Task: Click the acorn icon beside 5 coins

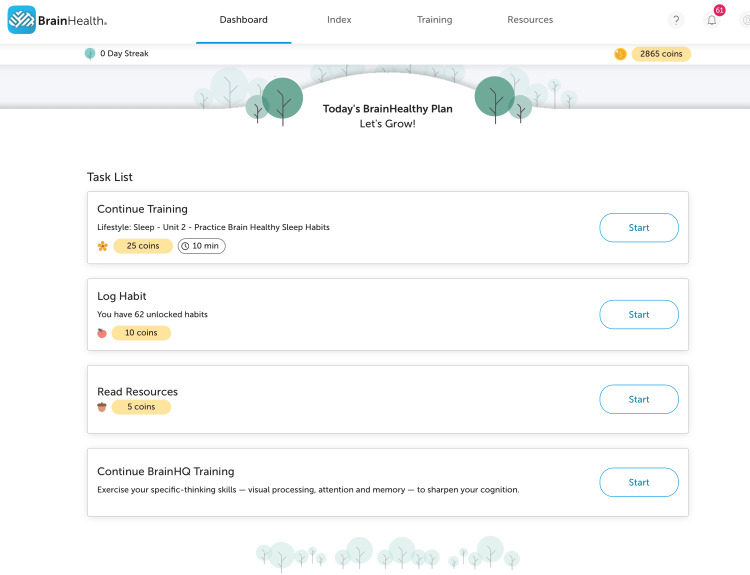Action: click(x=102, y=407)
